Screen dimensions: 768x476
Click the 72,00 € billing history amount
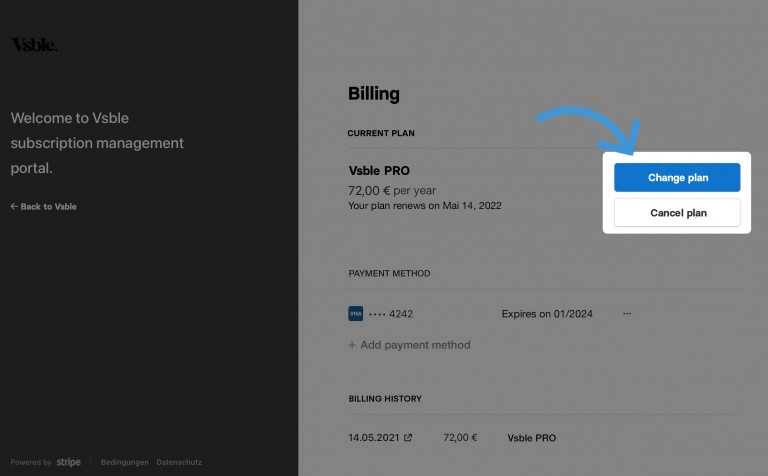coord(460,437)
